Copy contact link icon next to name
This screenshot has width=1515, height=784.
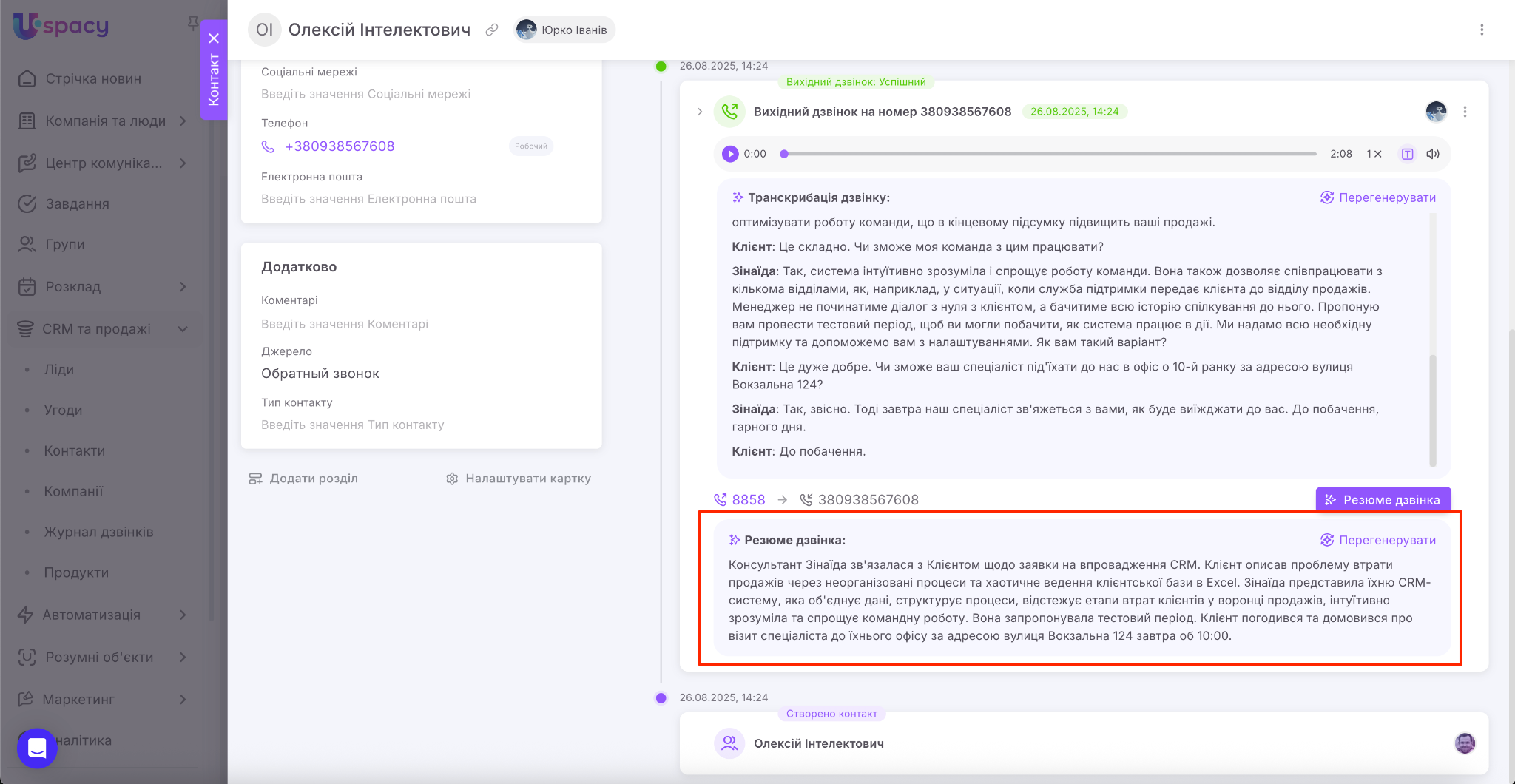pyautogui.click(x=492, y=30)
